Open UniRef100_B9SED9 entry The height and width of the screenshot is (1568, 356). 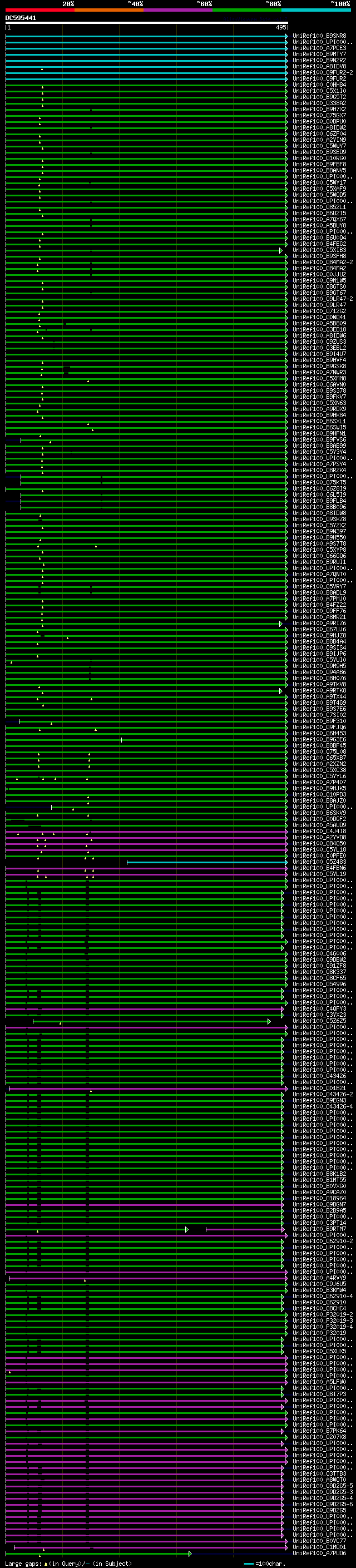[319, 152]
